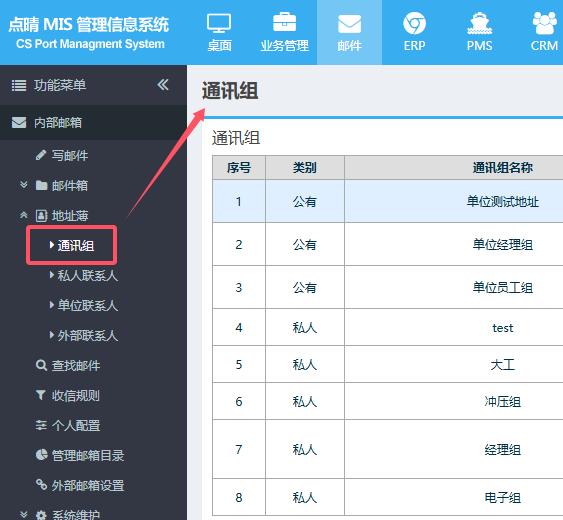Select the 邮件 envelope tab

click(x=349, y=32)
